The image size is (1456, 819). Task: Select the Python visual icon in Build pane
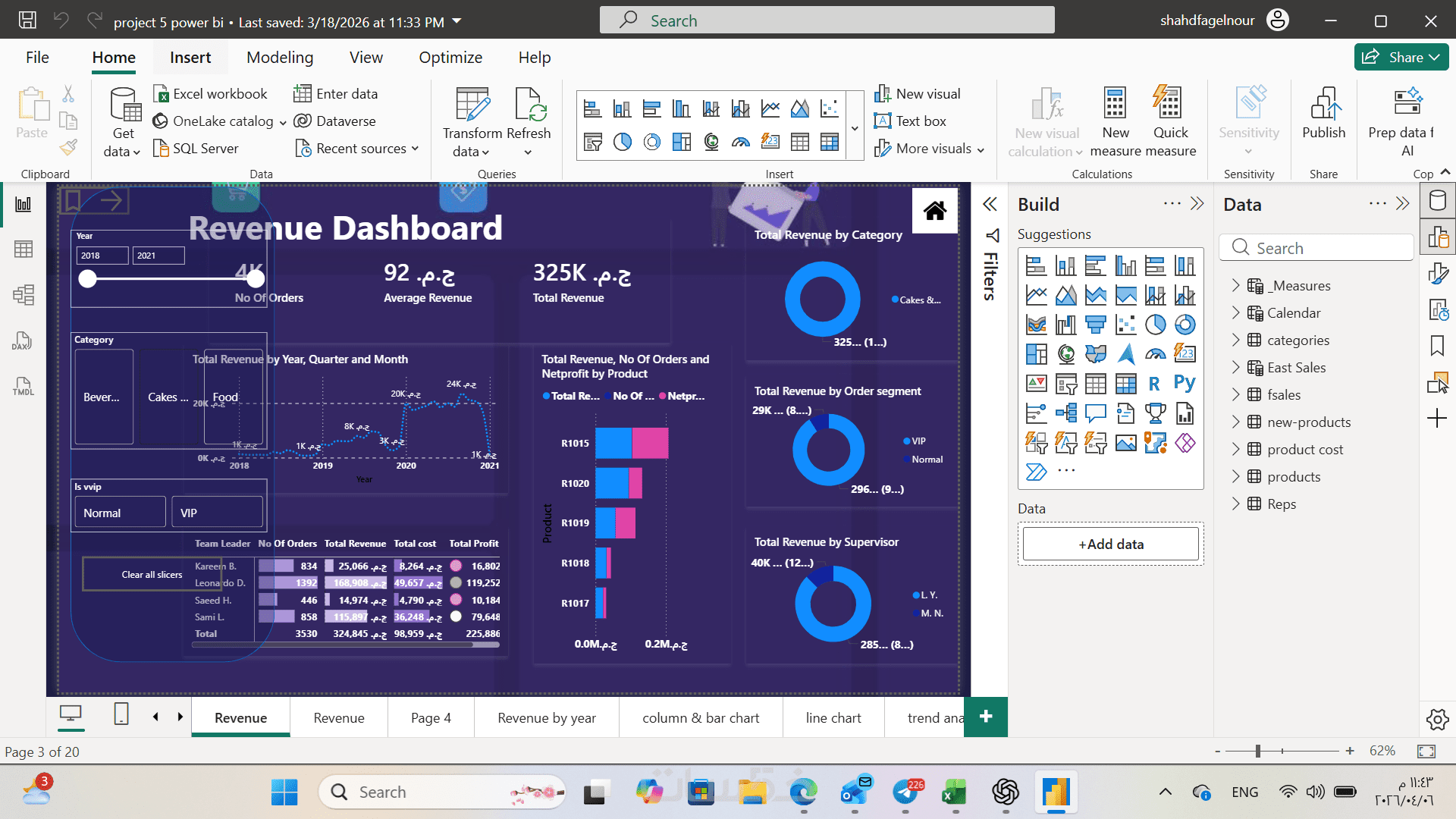point(1185,384)
